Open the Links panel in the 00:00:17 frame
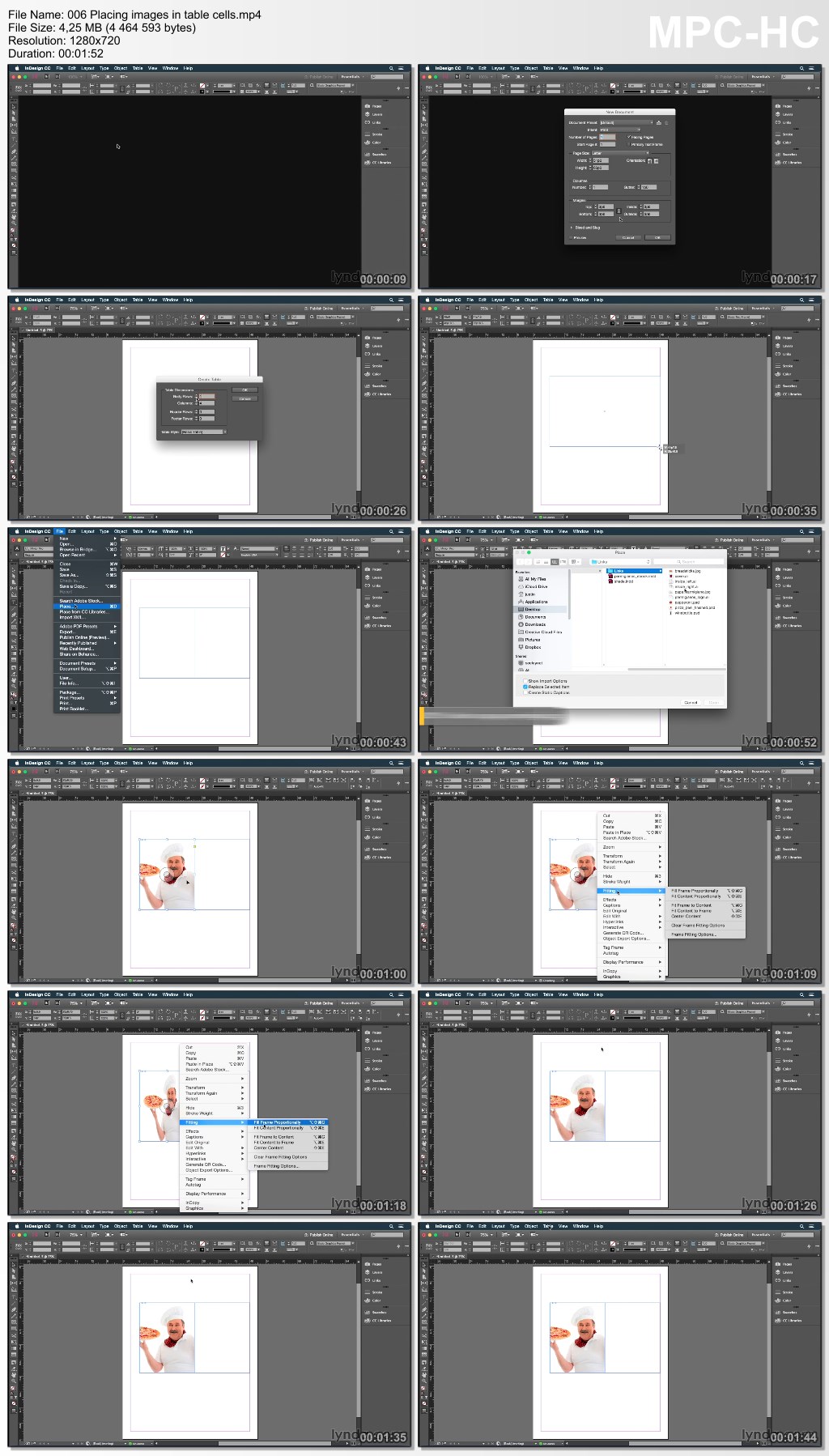This screenshot has height=1456, width=829. tap(782, 122)
